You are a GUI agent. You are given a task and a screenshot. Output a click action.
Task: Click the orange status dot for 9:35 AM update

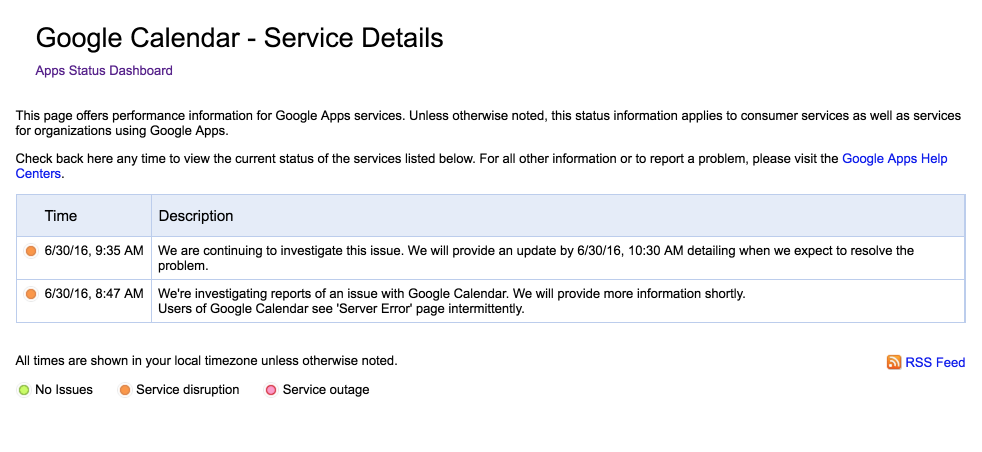pyautogui.click(x=31, y=251)
